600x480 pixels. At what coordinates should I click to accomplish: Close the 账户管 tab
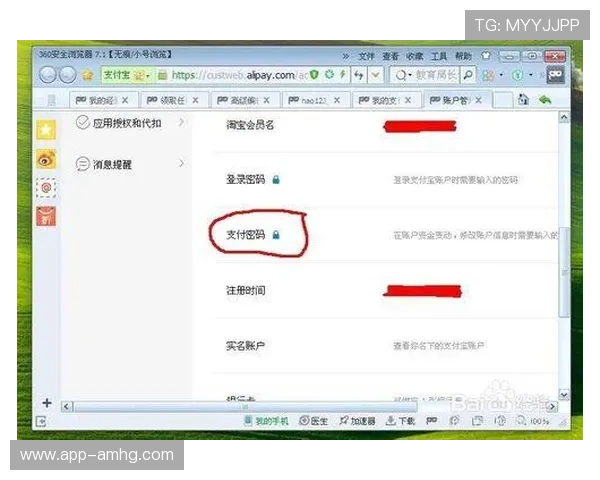(478, 100)
